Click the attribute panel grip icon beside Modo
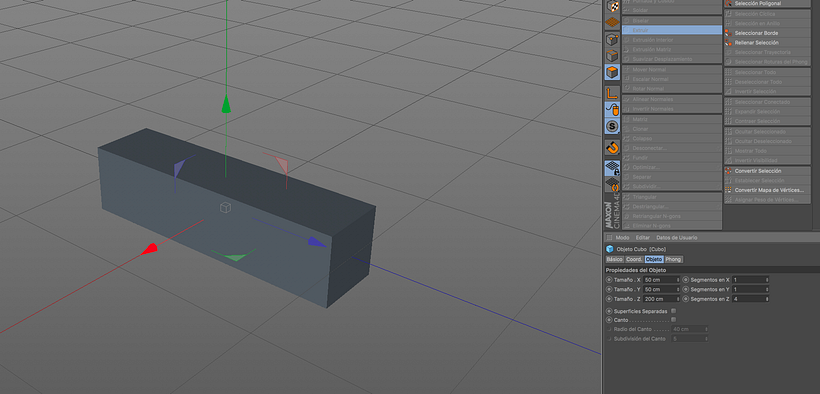This screenshot has width=820, height=394. tap(609, 238)
